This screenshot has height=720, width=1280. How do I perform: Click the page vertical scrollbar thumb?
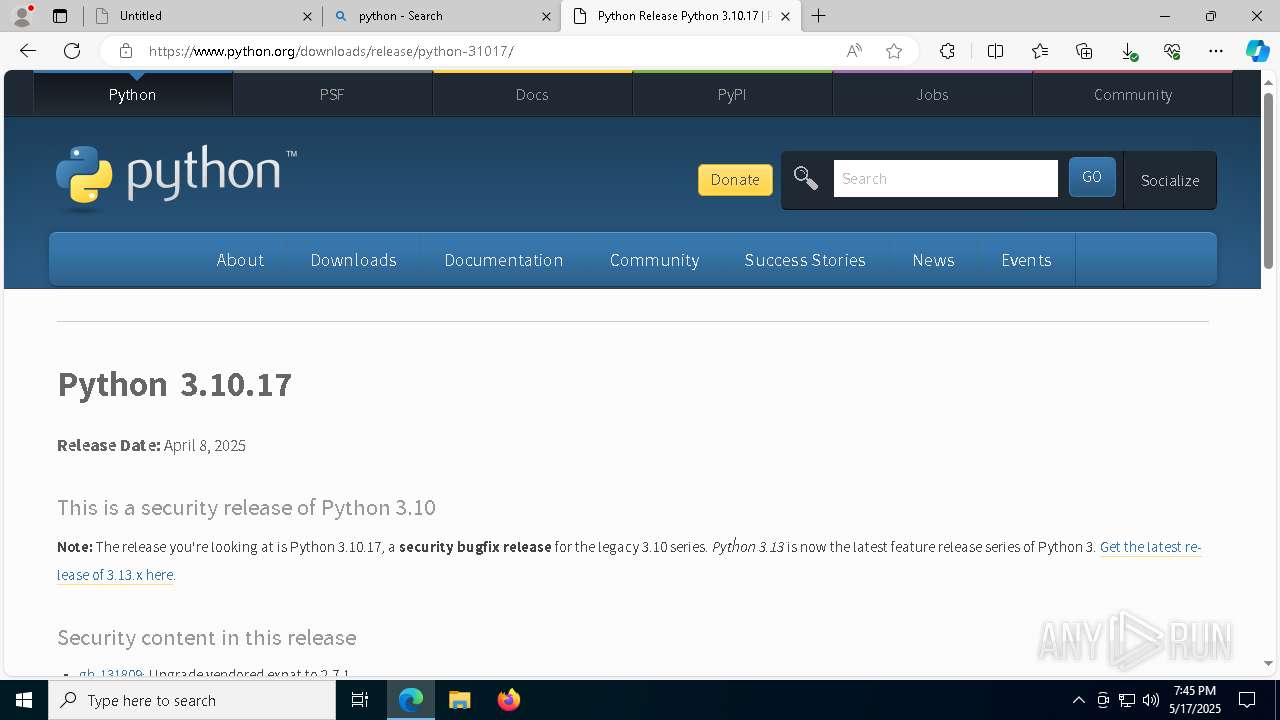click(1268, 180)
